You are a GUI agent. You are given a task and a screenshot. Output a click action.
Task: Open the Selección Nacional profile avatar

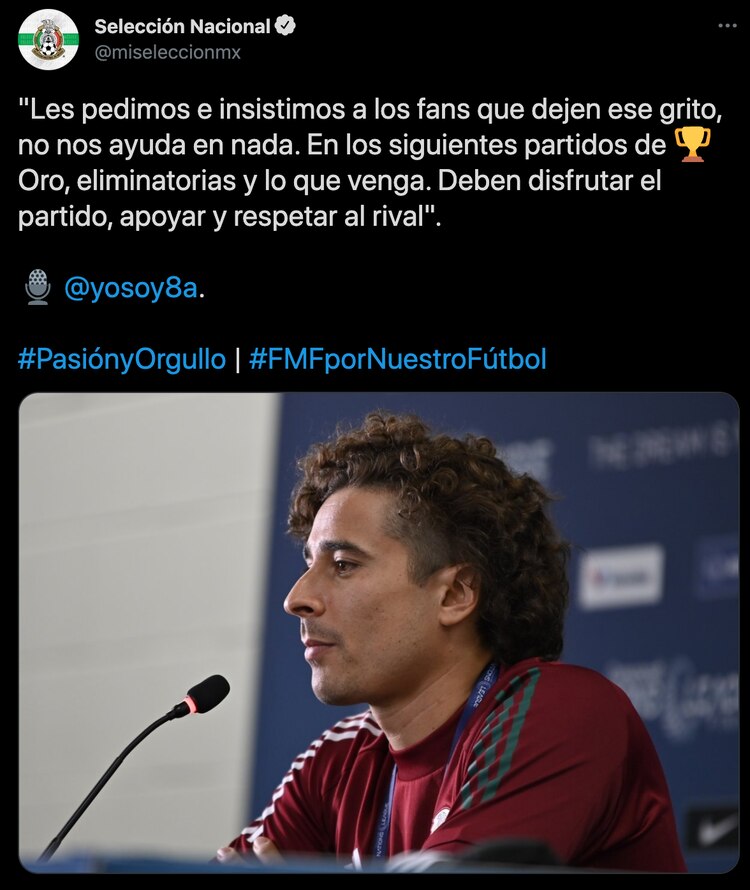[x=48, y=39]
